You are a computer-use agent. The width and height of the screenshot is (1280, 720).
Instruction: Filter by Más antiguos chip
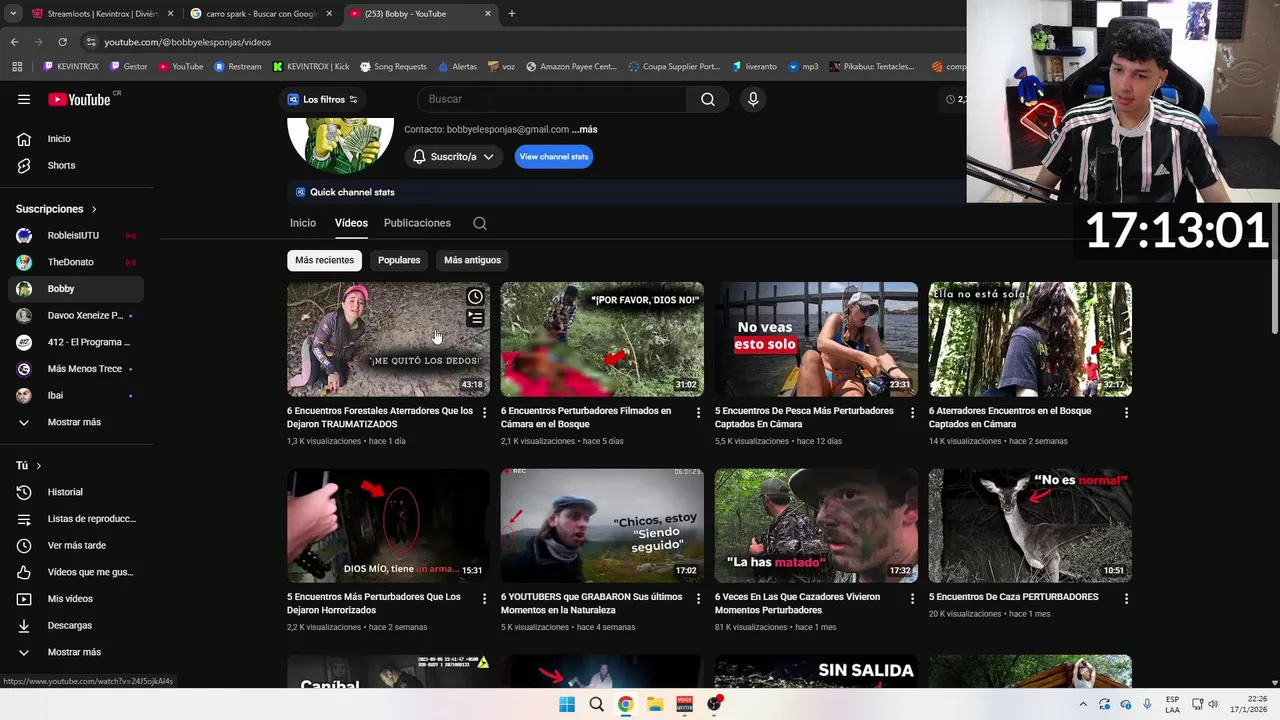472,260
